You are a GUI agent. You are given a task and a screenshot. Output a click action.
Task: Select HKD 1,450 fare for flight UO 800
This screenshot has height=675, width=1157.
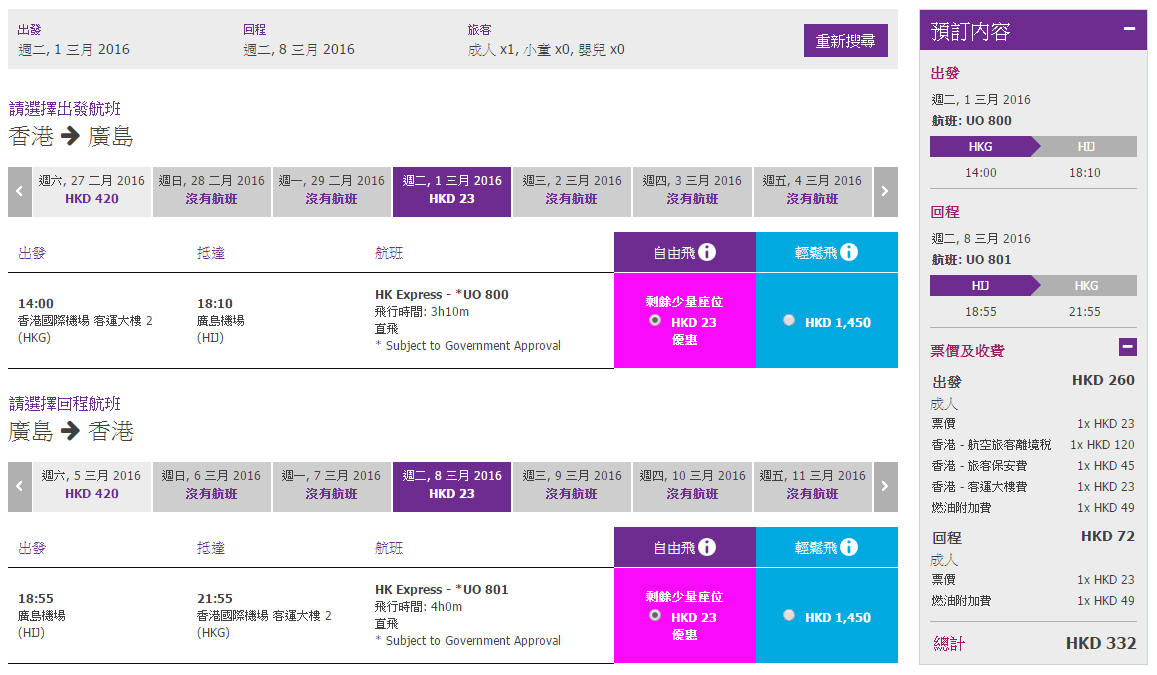pyautogui.click(x=790, y=321)
